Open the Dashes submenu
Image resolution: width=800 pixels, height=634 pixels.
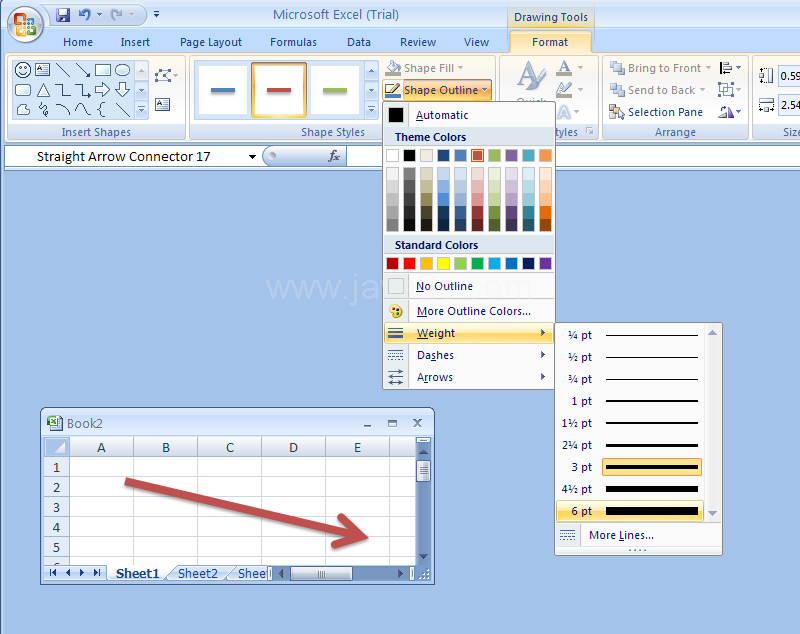point(469,355)
